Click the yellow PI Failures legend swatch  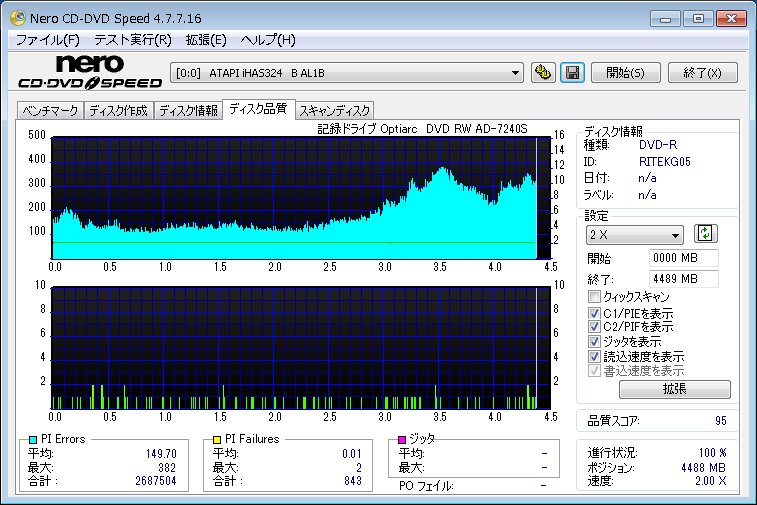[217, 440]
